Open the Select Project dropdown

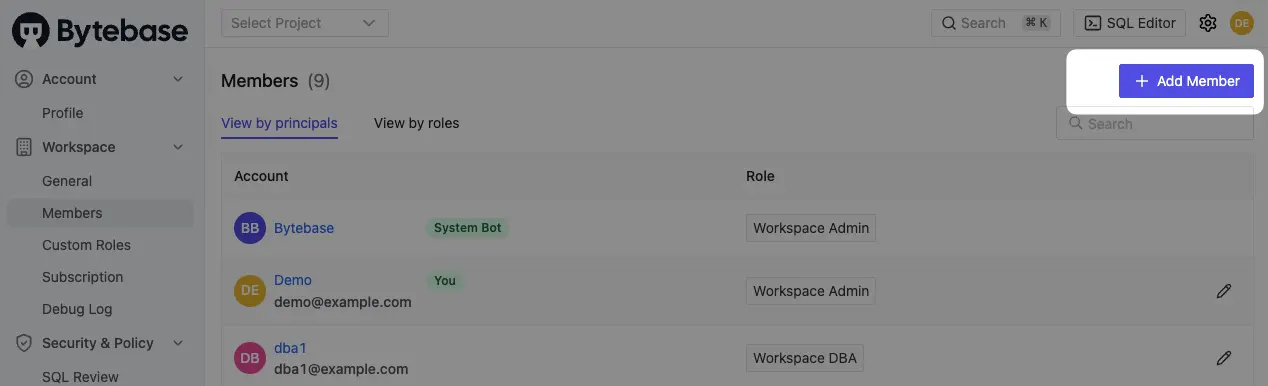coord(304,23)
